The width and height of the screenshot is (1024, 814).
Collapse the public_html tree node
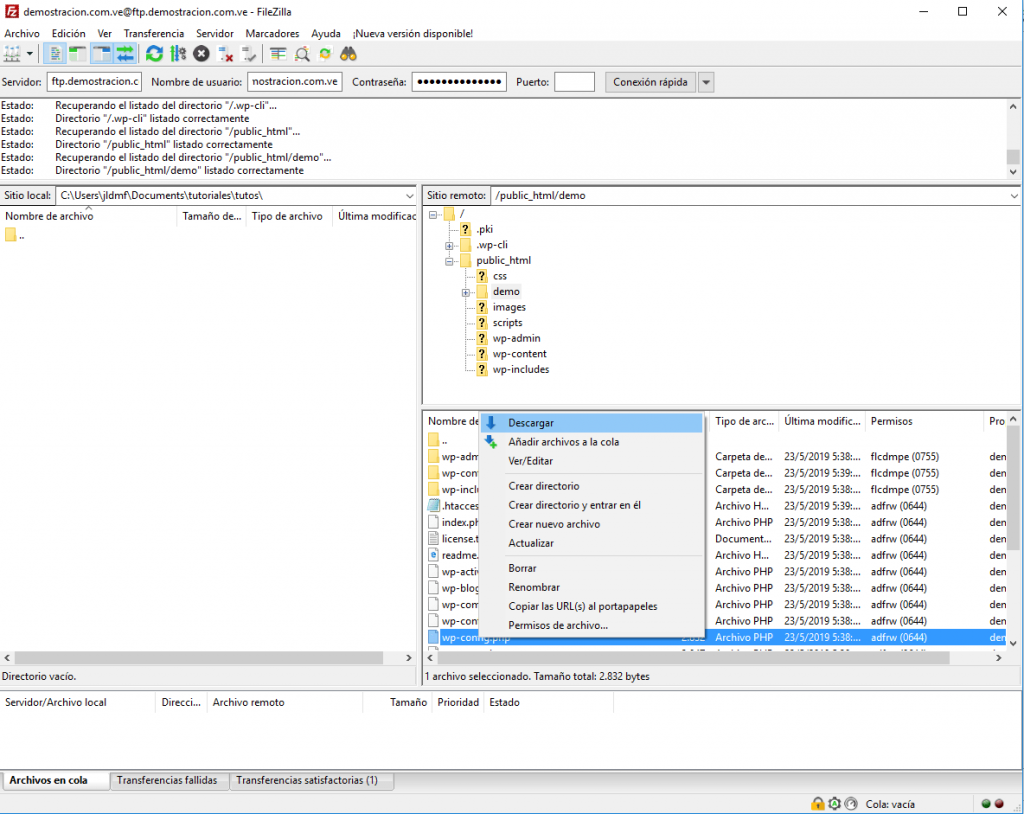[450, 261]
